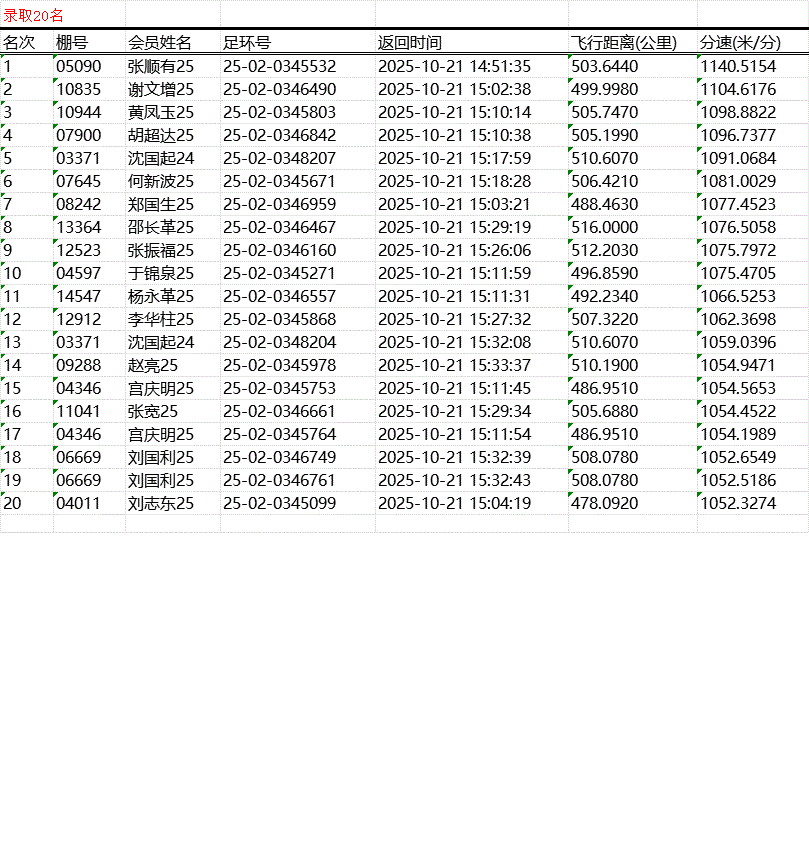
Task: Click the 录取20名 title cell
Action: [x=33, y=15]
